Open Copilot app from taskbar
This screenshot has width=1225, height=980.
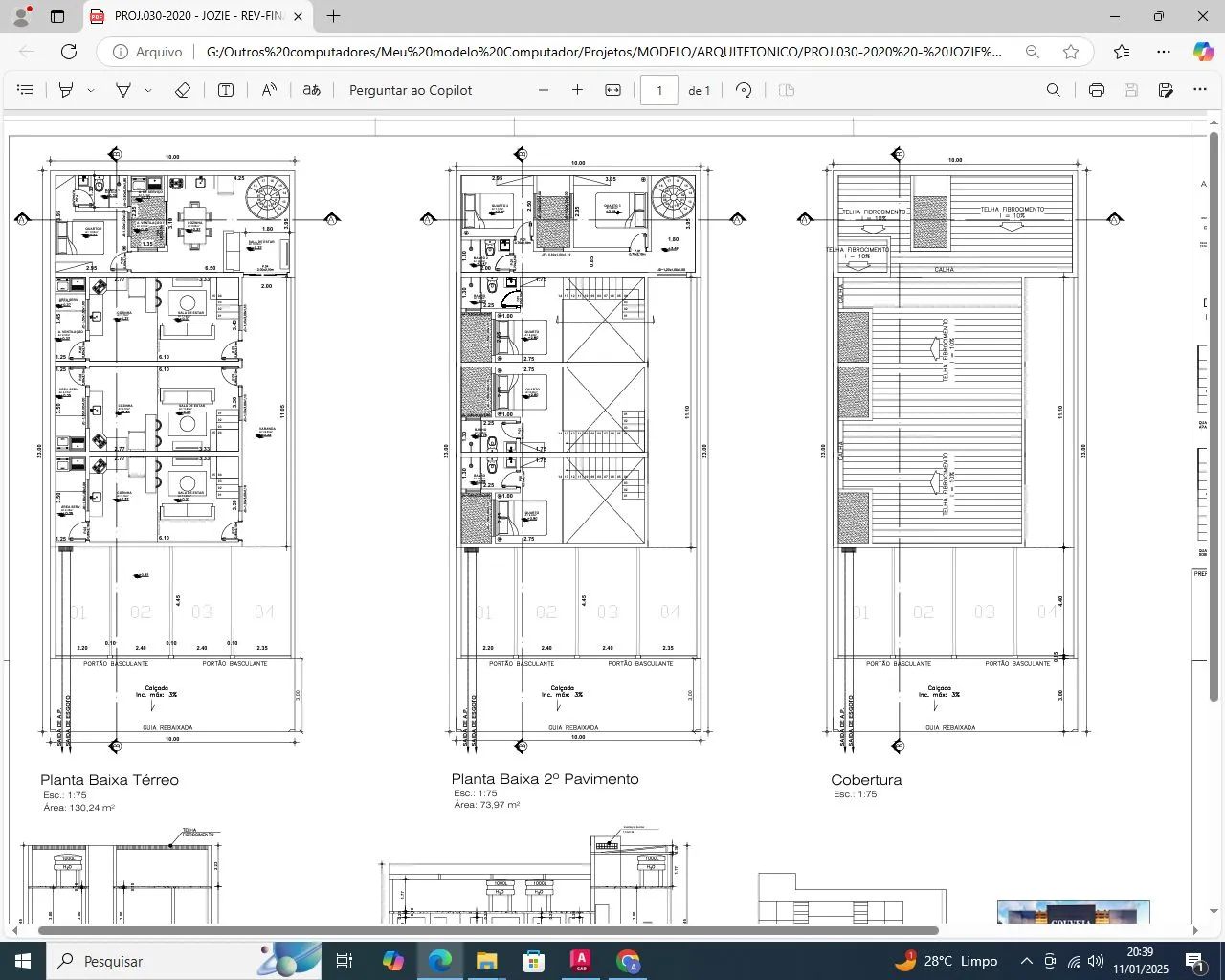[x=392, y=961]
